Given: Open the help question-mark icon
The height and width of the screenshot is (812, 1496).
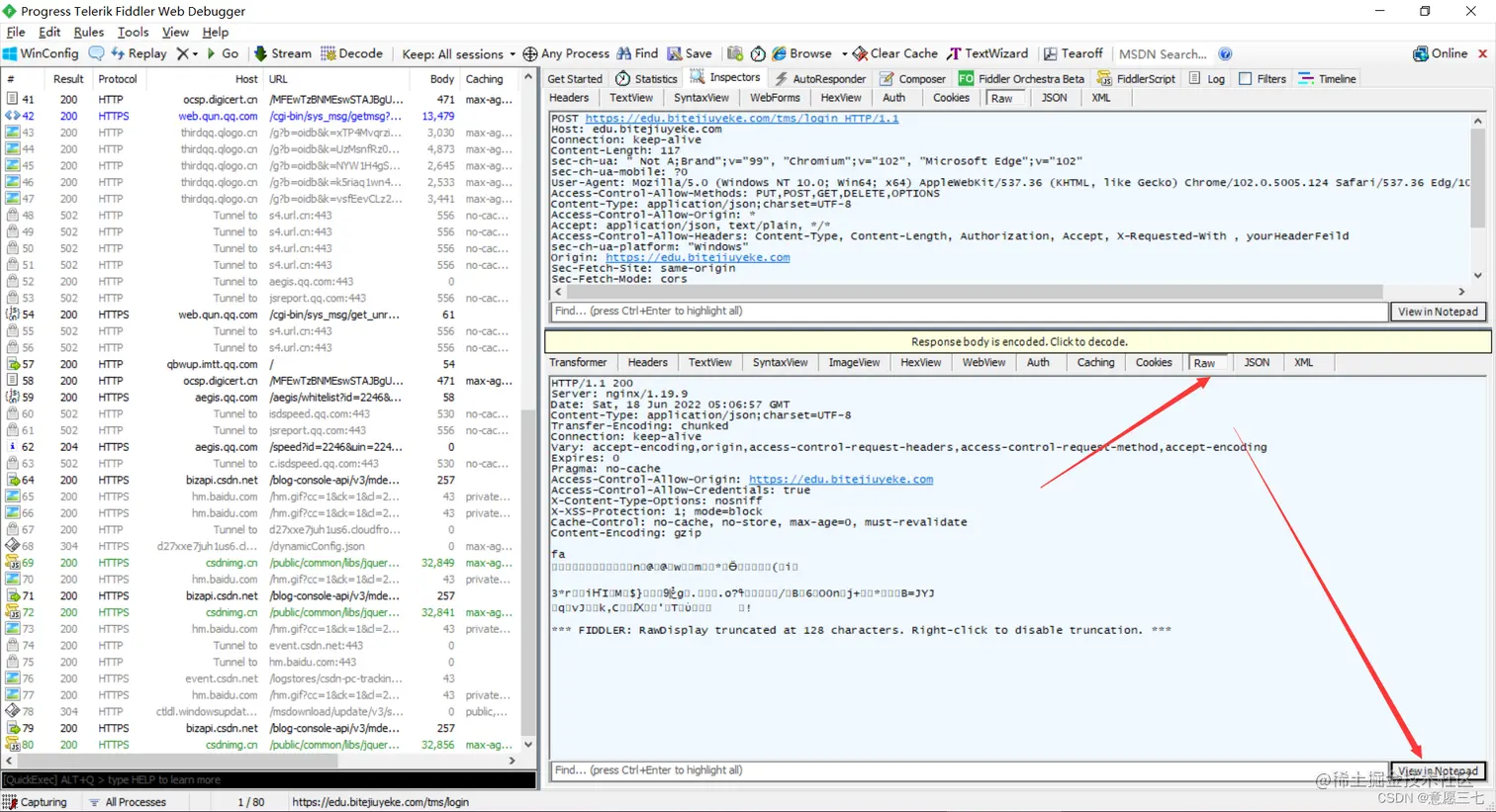Looking at the screenshot, I should [1225, 53].
